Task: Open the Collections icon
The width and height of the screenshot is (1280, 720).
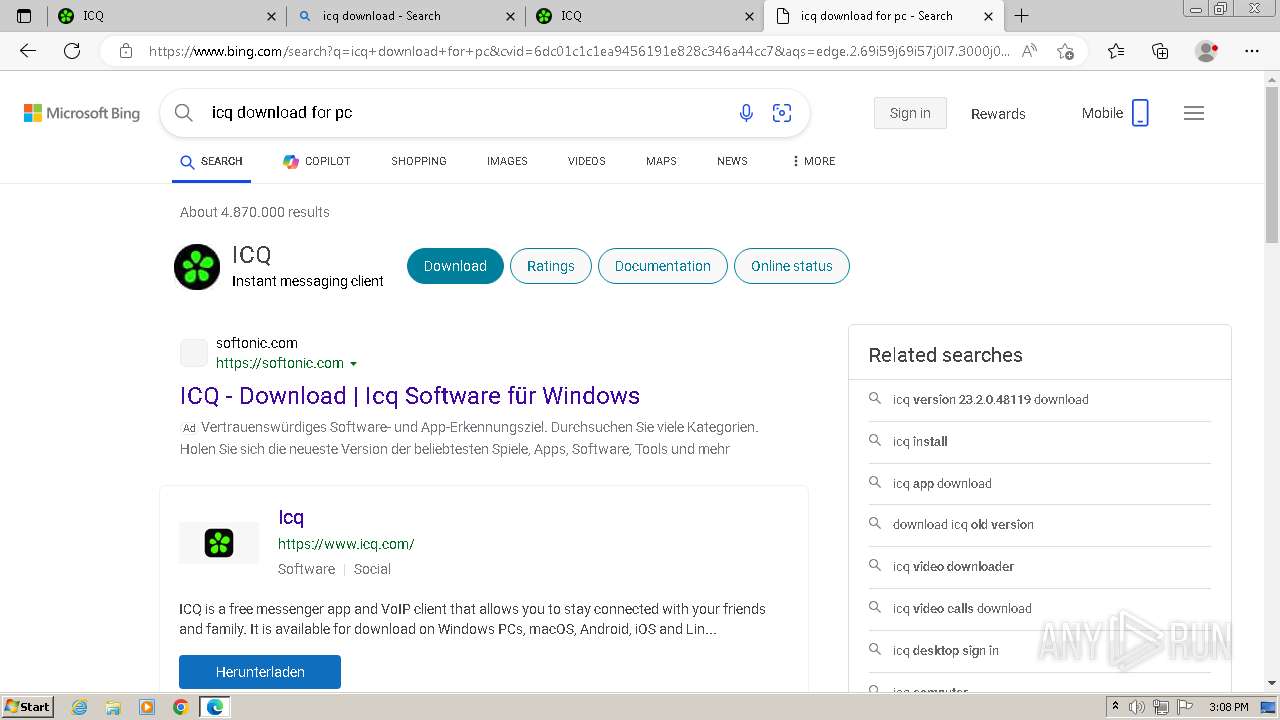Action: (x=1160, y=51)
